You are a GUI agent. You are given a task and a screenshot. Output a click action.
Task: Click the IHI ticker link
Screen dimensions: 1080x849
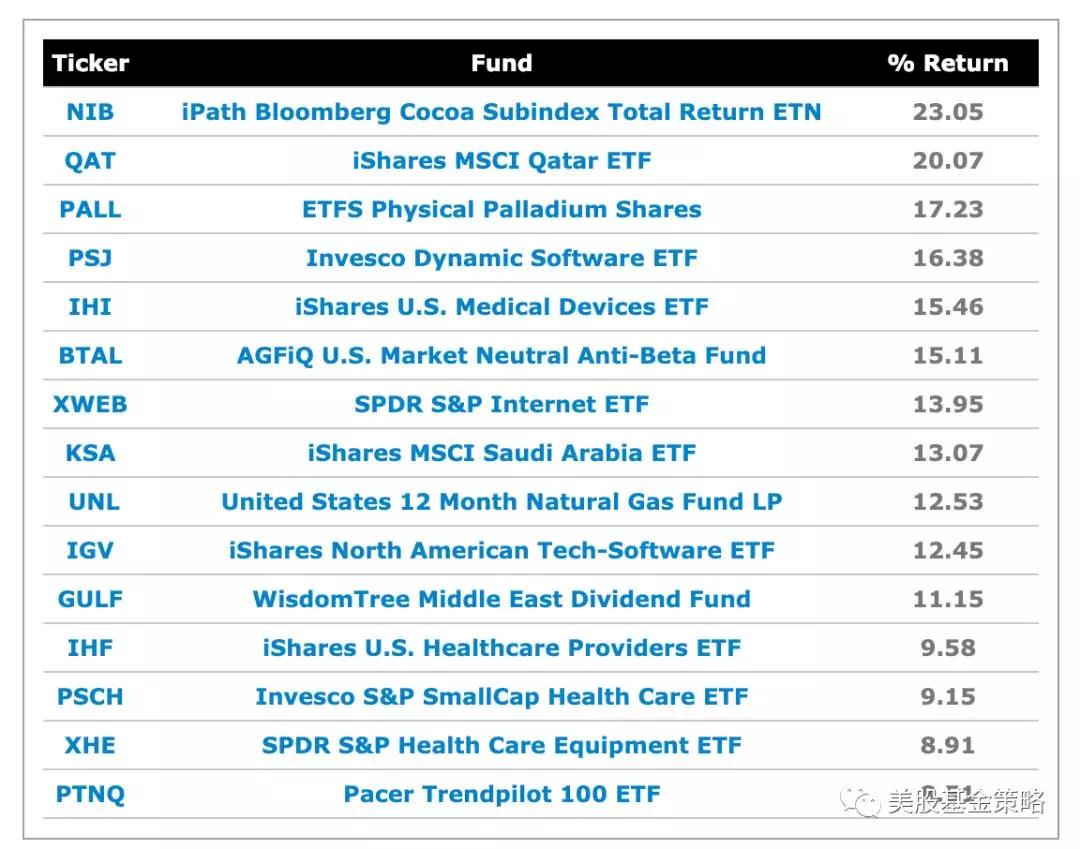pyautogui.click(x=90, y=307)
